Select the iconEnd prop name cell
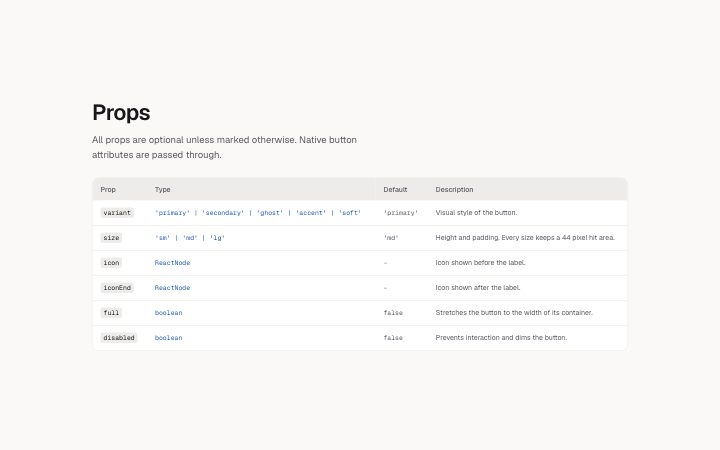Image resolution: width=720 pixels, height=450 pixels. [117, 287]
